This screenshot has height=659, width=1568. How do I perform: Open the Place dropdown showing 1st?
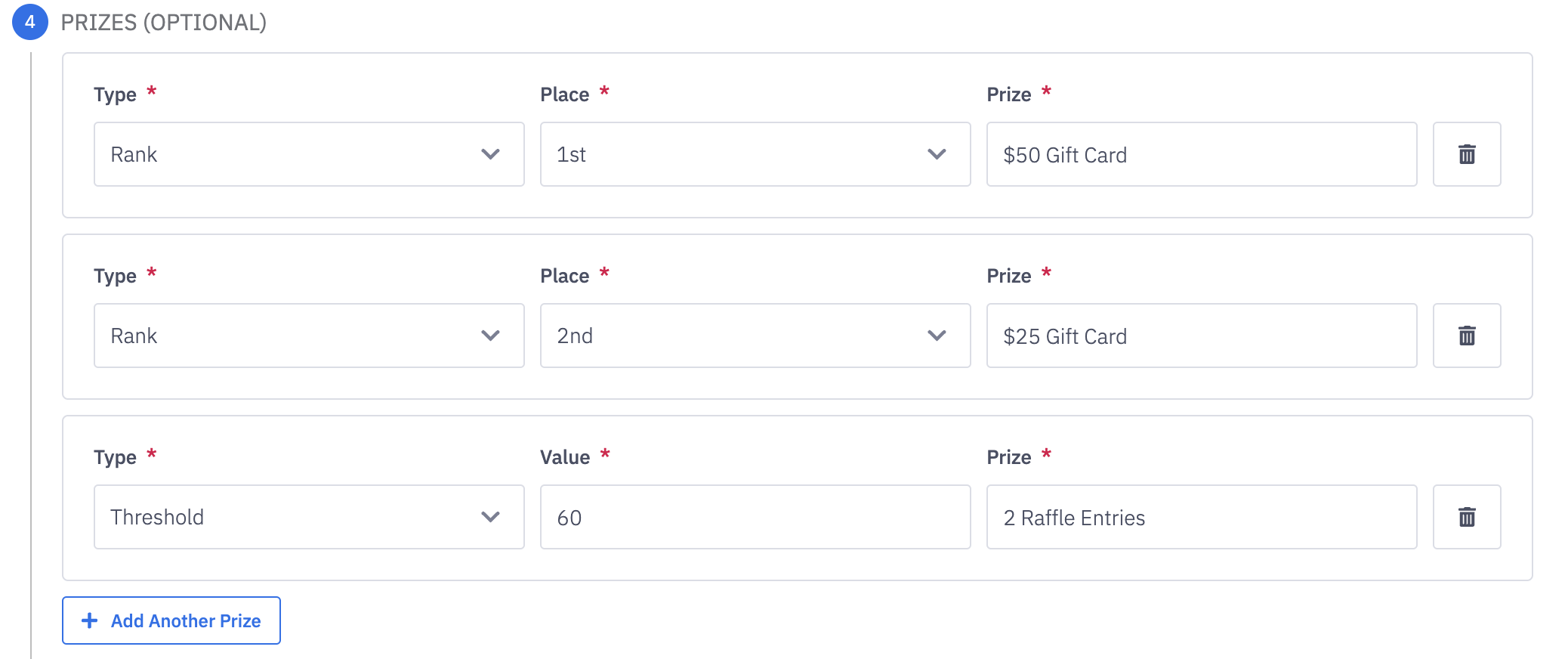tap(755, 154)
